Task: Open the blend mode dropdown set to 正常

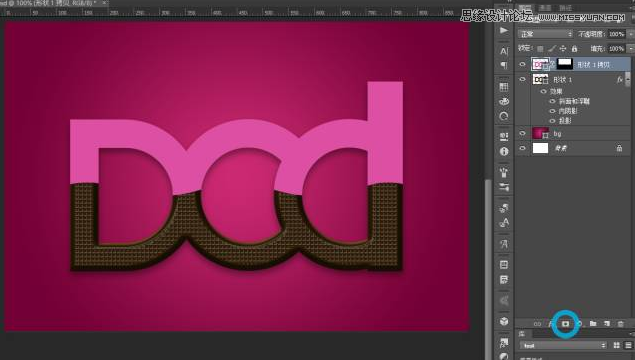Action: (x=545, y=34)
